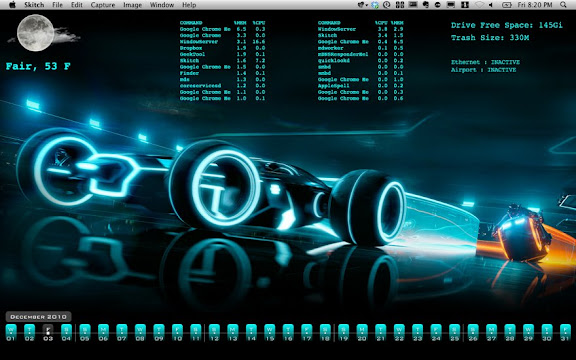Open the Window menu

[162, 5]
